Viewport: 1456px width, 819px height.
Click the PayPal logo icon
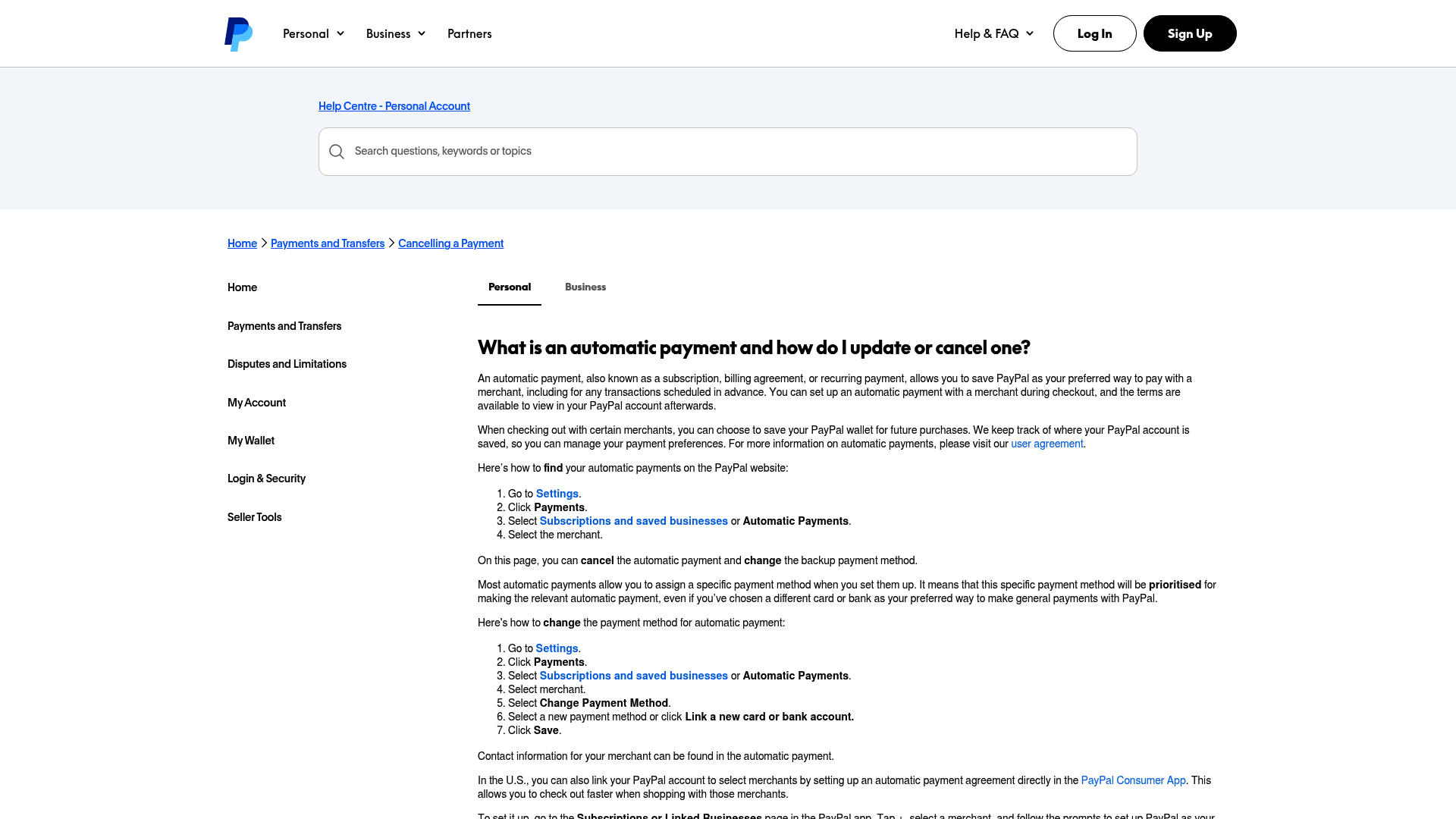(x=238, y=34)
